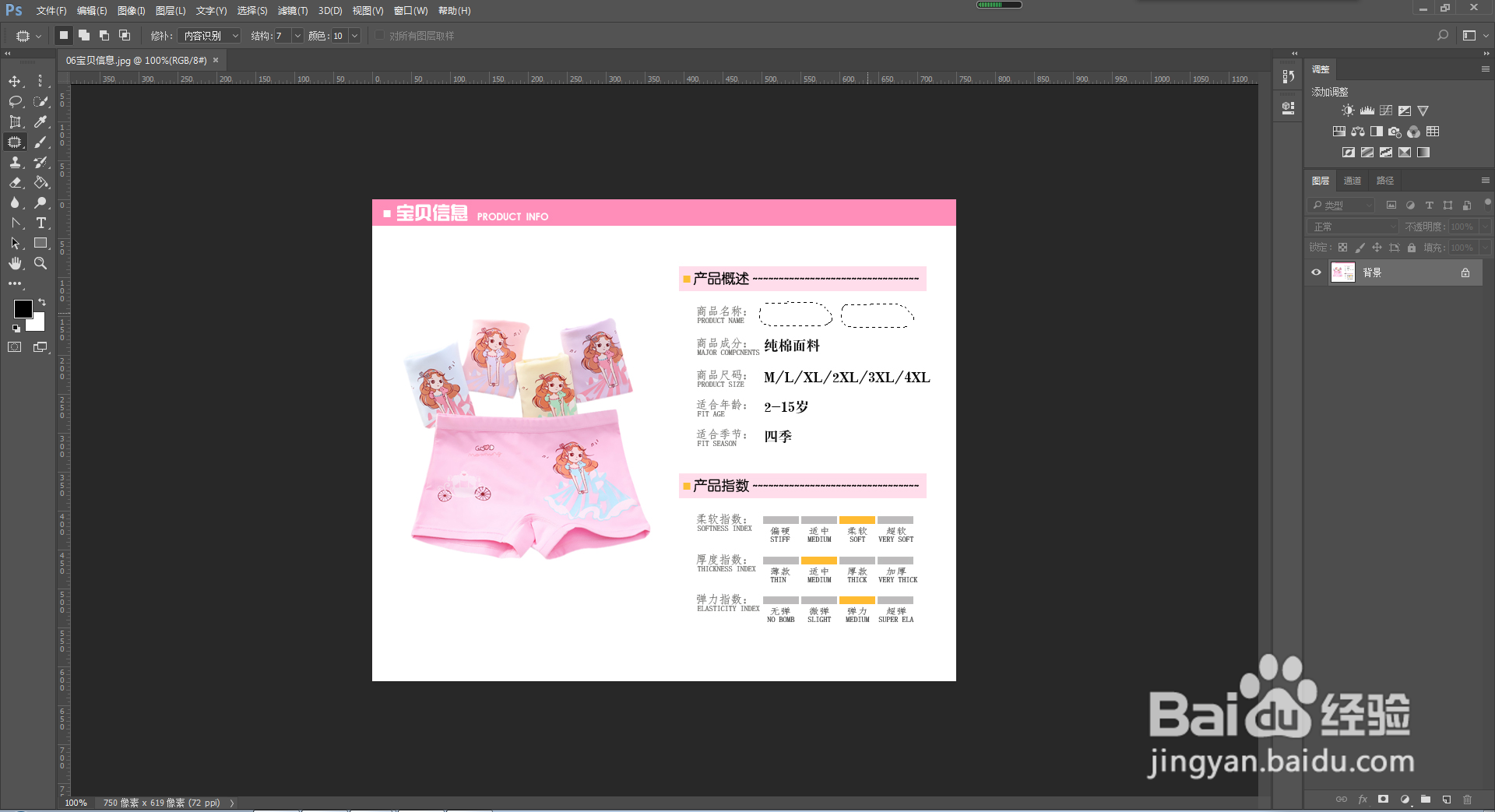Select the Eraser tool

pyautogui.click(x=15, y=182)
